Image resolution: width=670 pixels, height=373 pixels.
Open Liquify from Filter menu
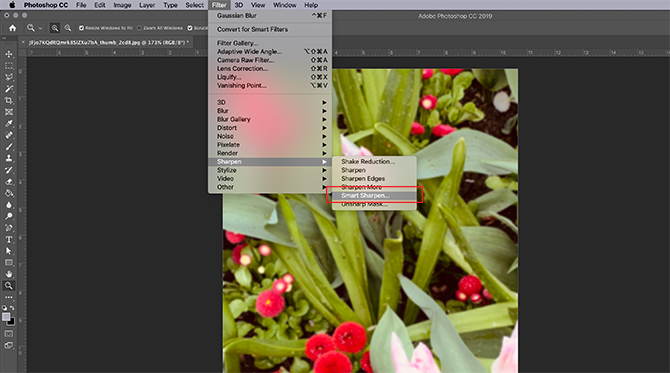pyautogui.click(x=270, y=77)
